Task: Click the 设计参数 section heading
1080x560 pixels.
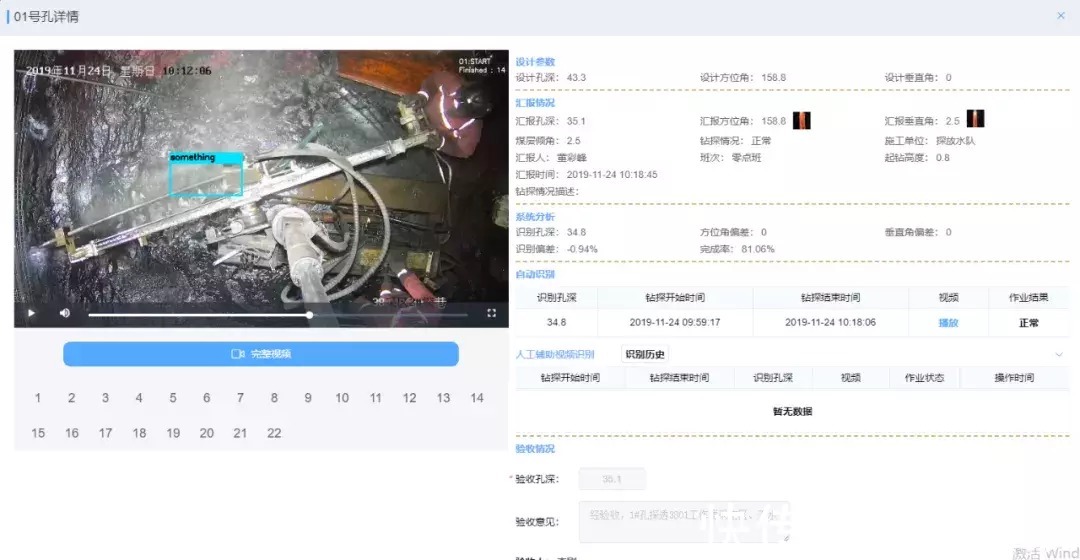Action: (x=535, y=62)
